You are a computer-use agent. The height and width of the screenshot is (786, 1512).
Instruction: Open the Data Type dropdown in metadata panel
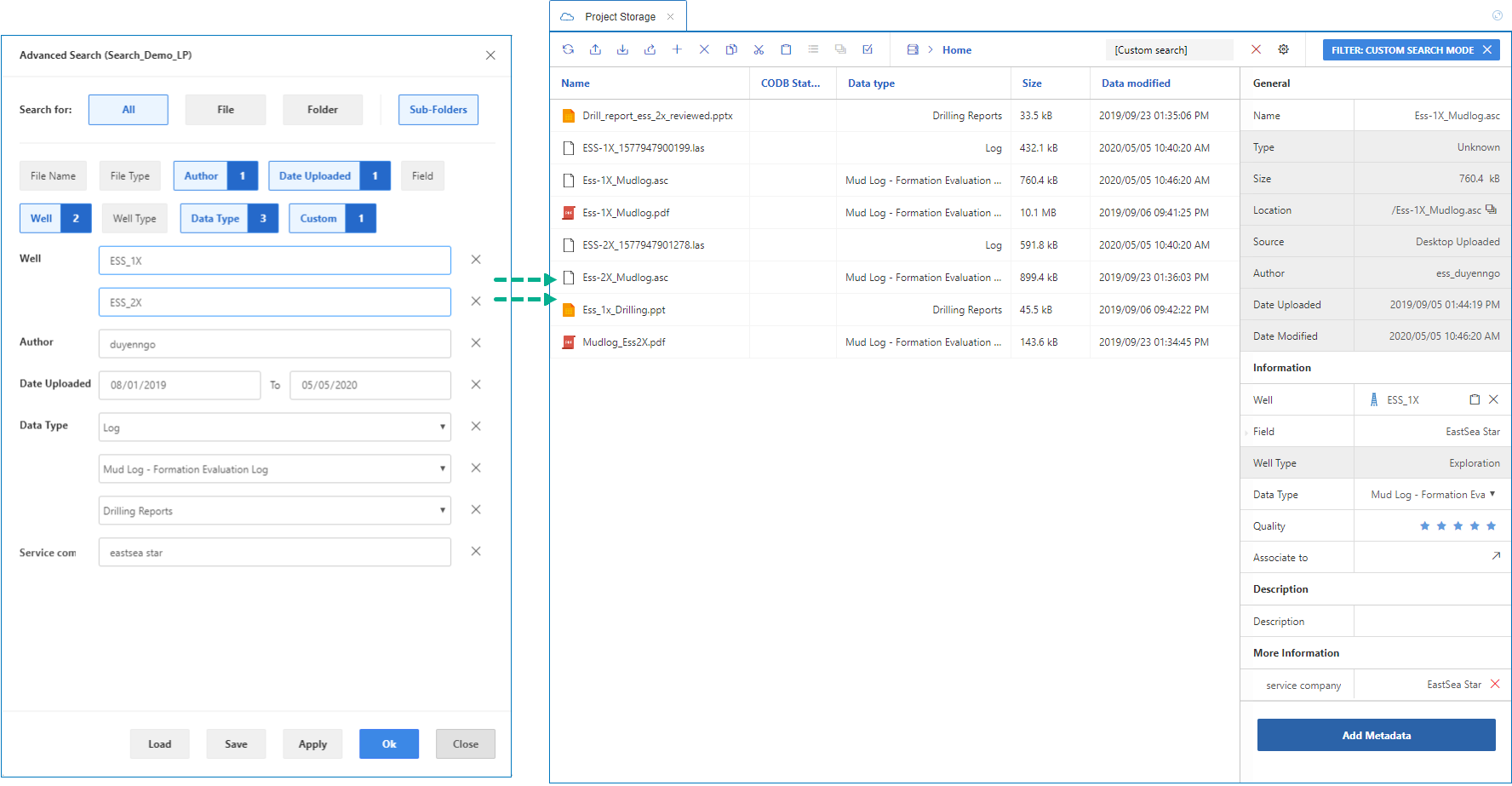tap(1433, 495)
